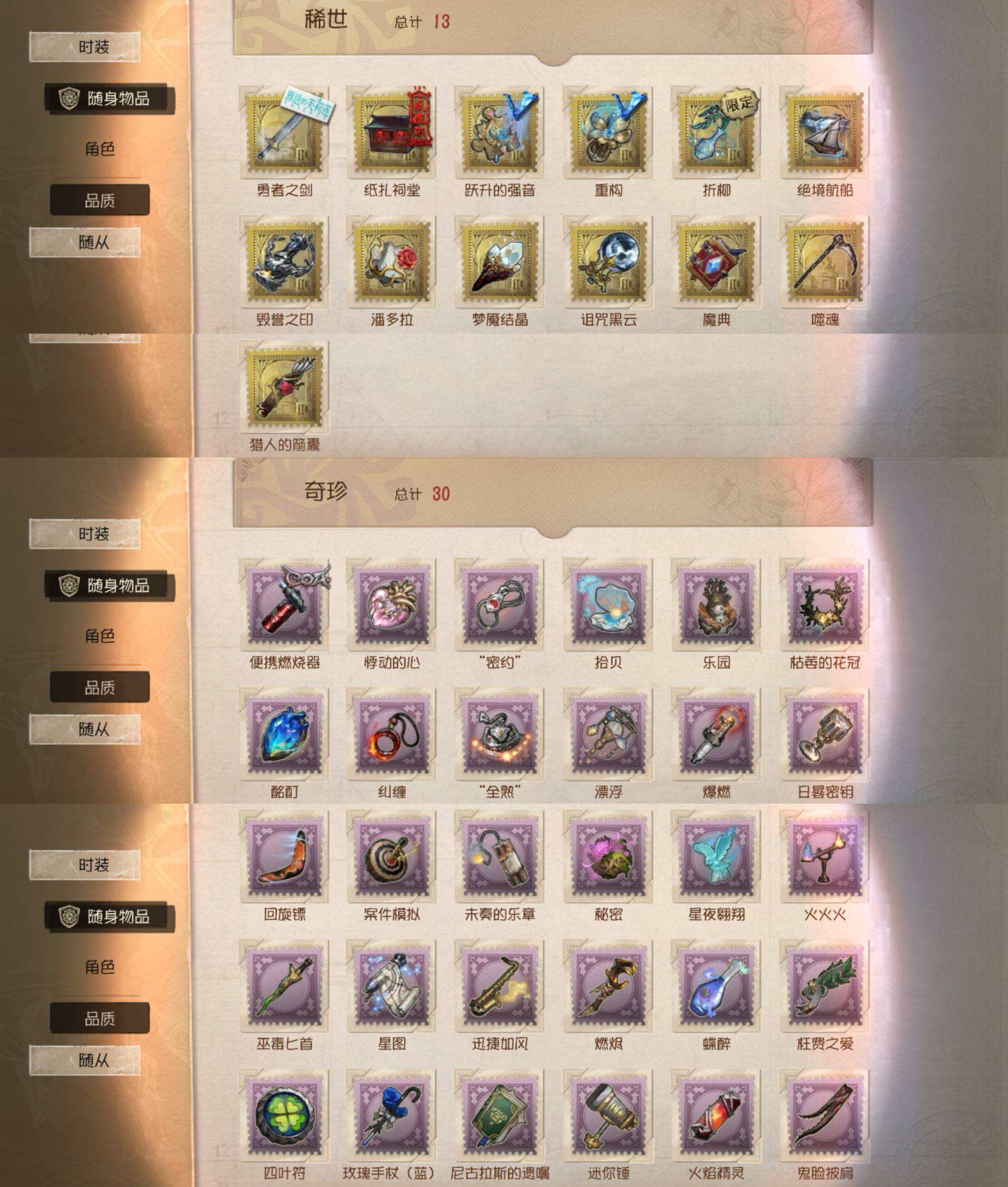The height and width of the screenshot is (1187, 1008).
Task: Select the 回旋镖 boomerang accessory
Action: pos(284,857)
